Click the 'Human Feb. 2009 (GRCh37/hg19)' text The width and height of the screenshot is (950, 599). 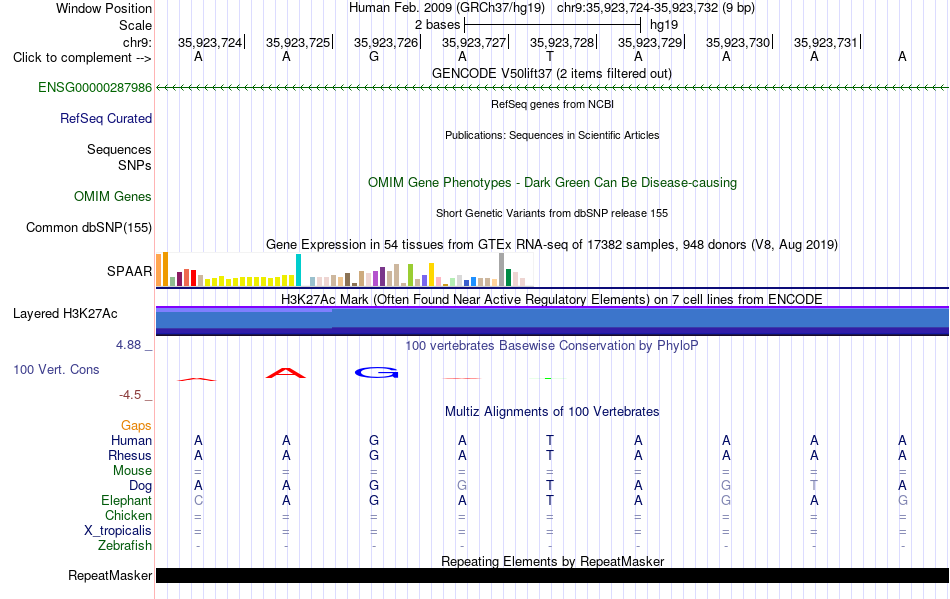(447, 8)
